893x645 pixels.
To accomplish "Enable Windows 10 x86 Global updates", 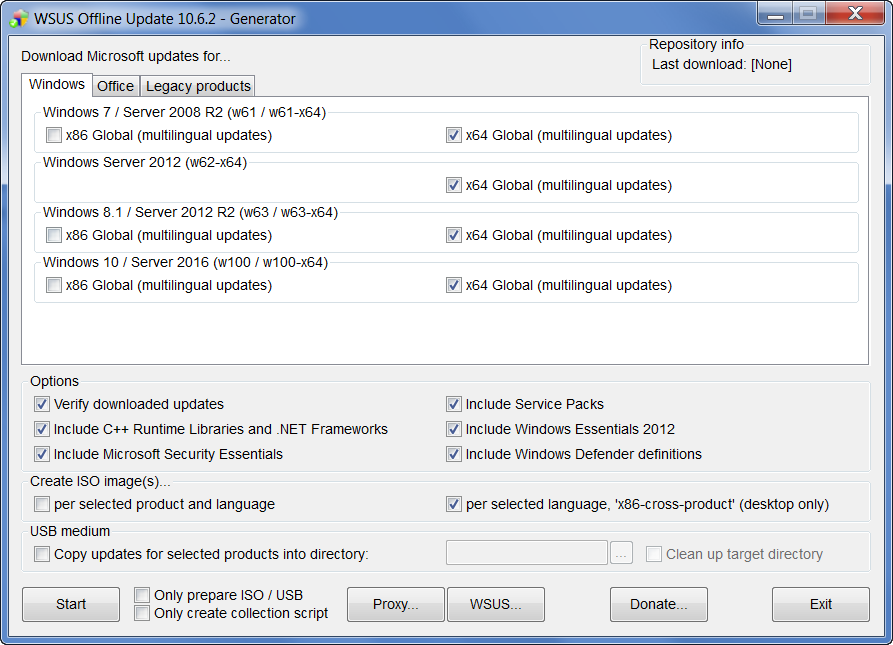I will (x=54, y=285).
